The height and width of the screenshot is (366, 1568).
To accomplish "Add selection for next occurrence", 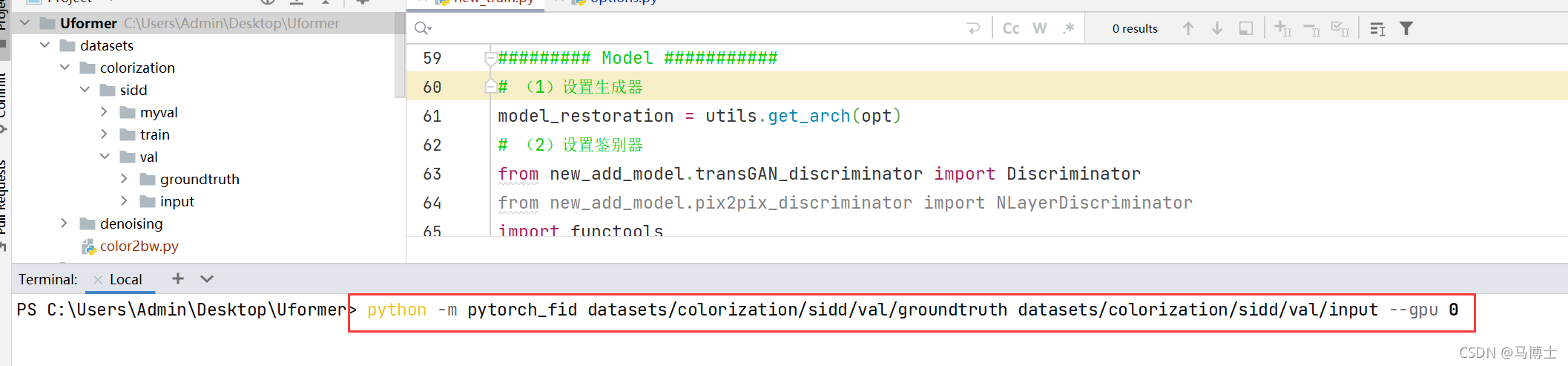I will (1283, 28).
